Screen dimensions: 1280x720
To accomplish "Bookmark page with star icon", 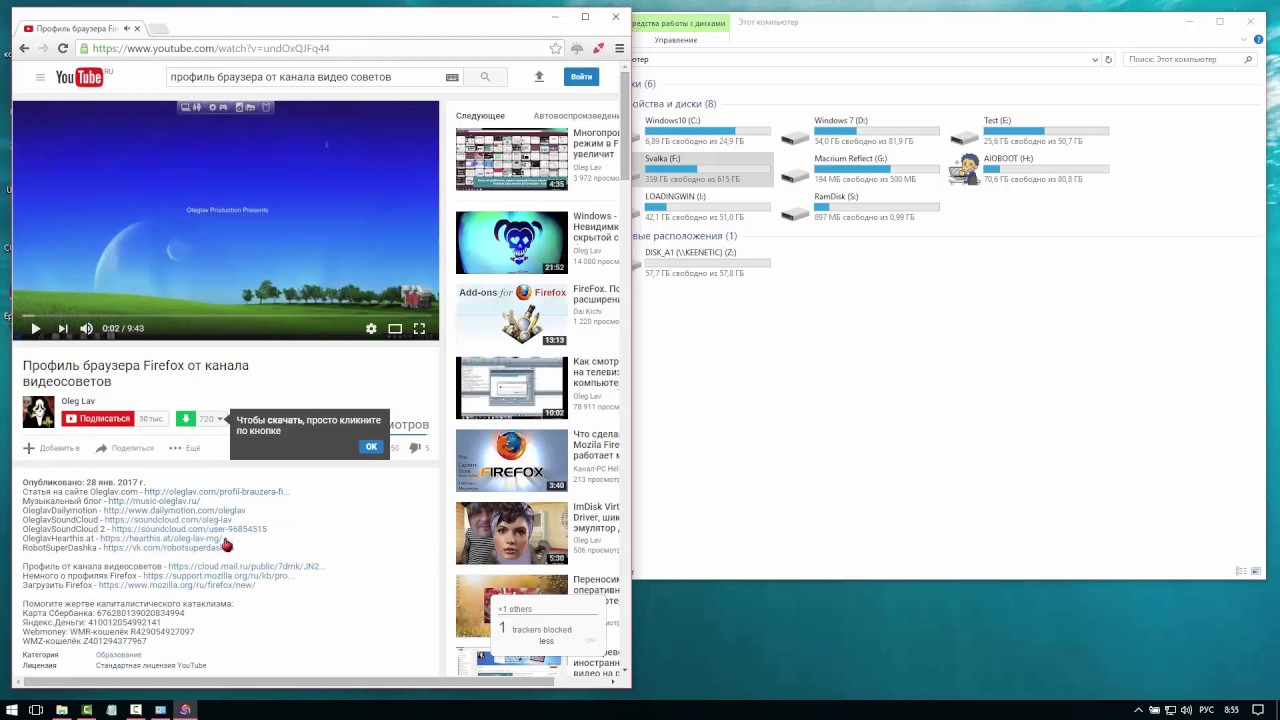I will [x=555, y=48].
